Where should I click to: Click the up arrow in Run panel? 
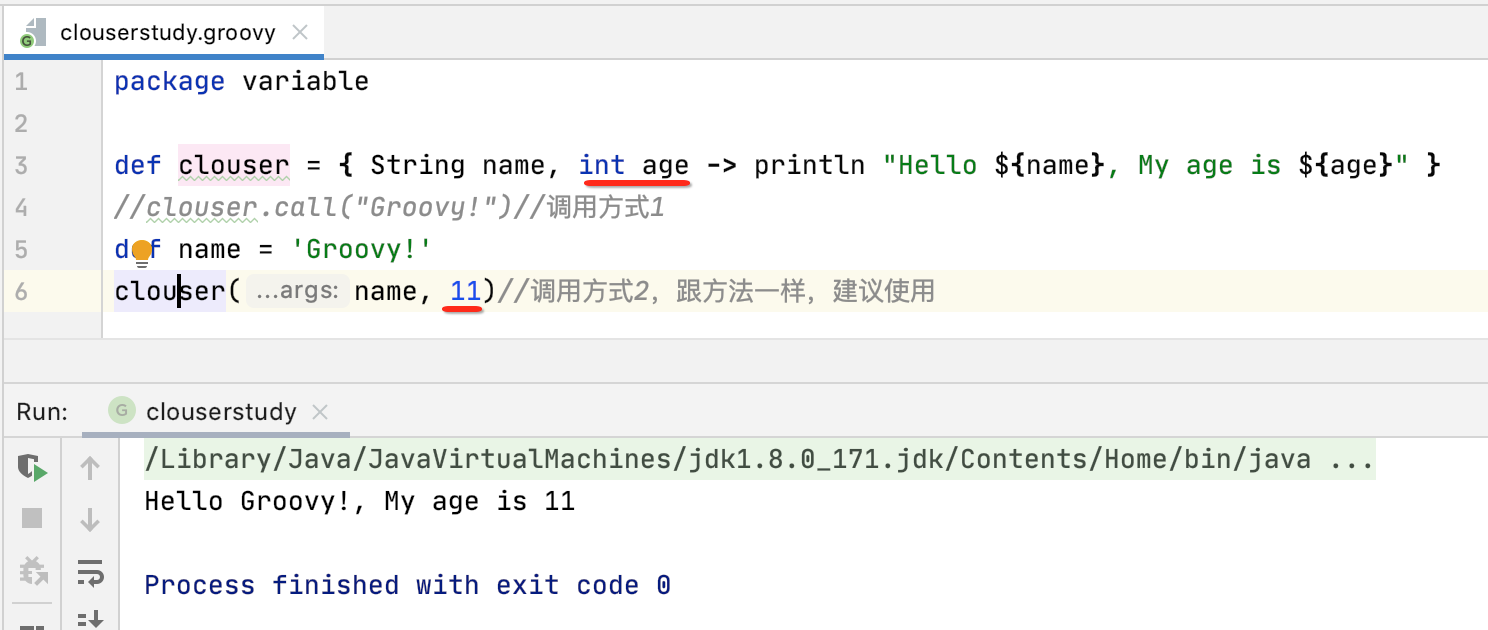(90, 467)
